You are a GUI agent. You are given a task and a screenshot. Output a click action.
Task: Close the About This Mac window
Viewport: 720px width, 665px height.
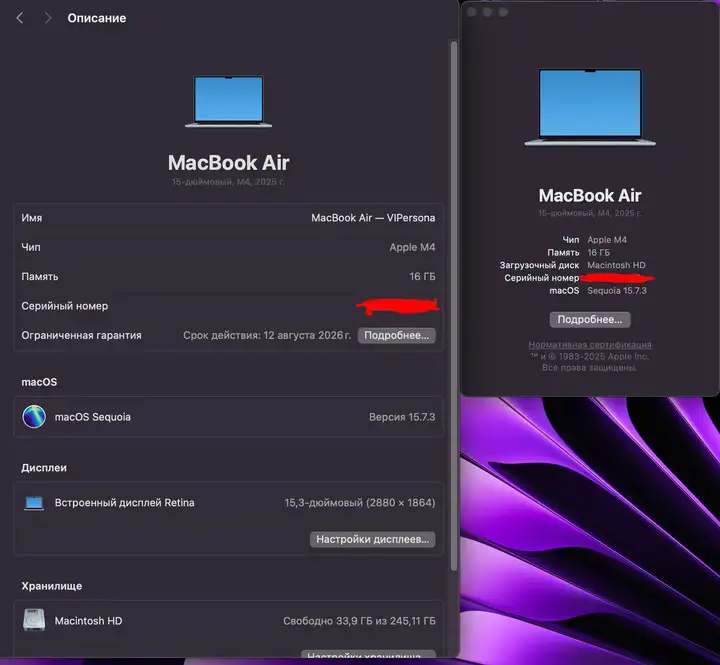pyautogui.click(x=472, y=12)
